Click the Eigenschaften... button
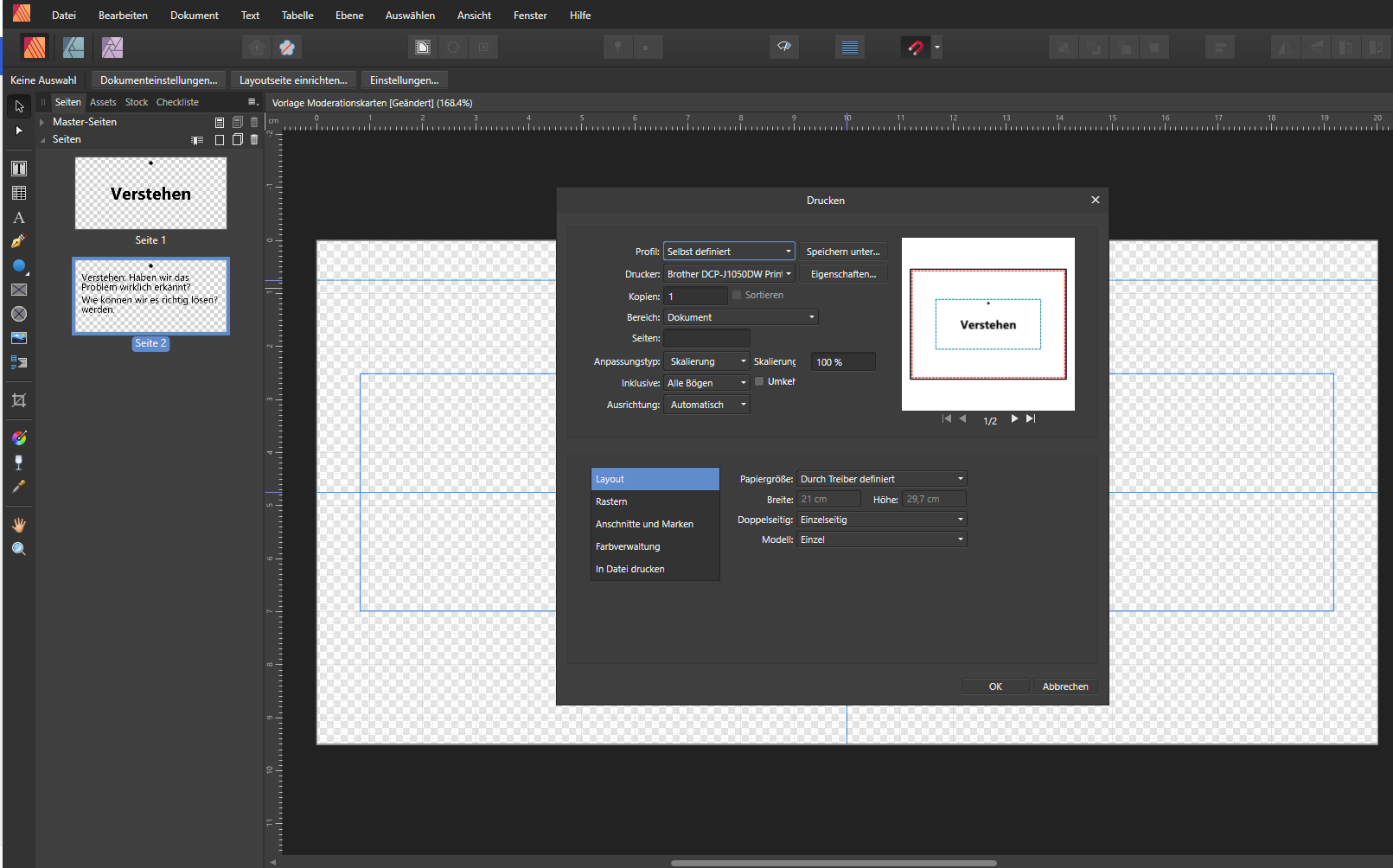Image resolution: width=1393 pixels, height=868 pixels. pos(843,274)
